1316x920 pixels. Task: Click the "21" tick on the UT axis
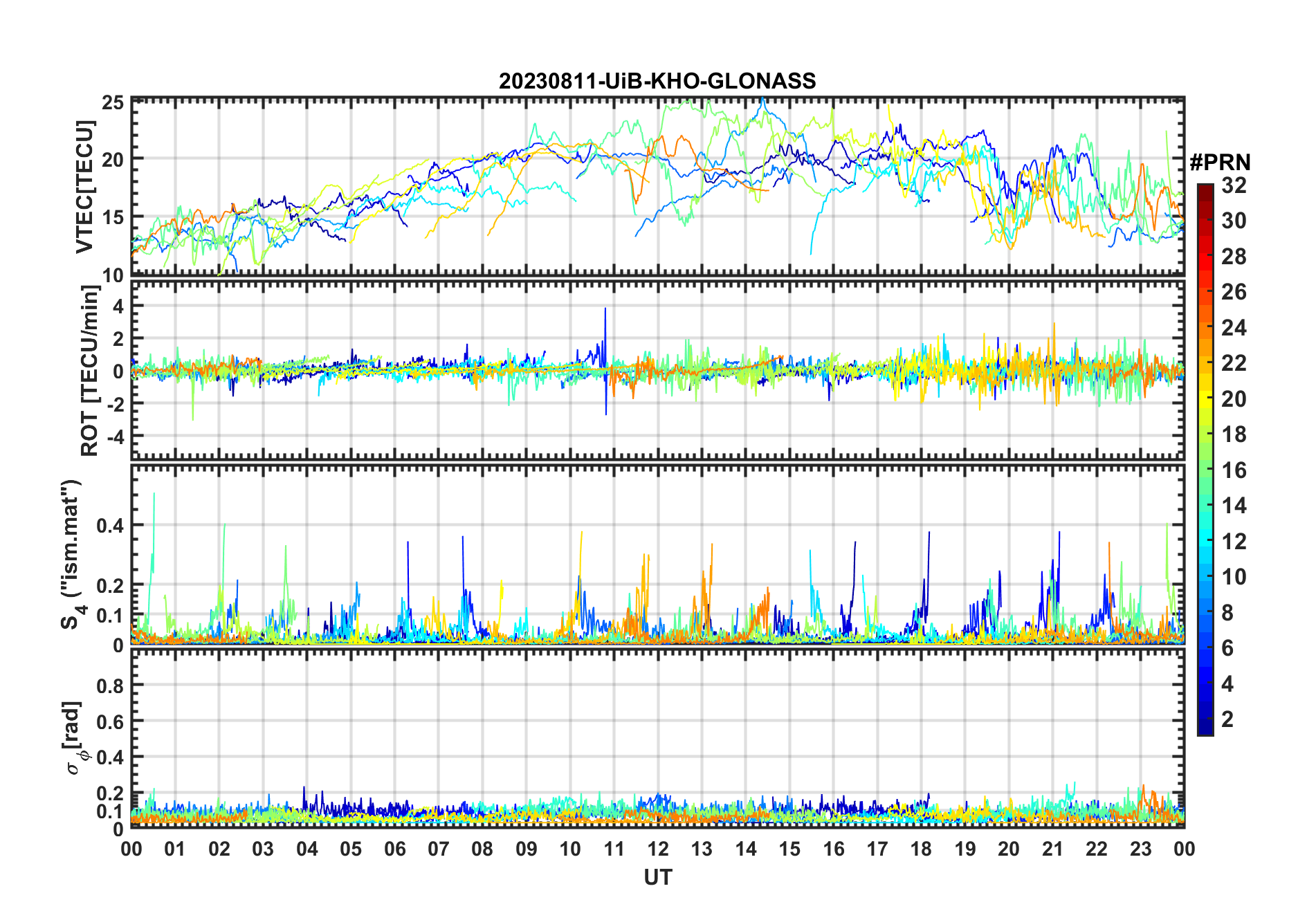[x=1053, y=849]
